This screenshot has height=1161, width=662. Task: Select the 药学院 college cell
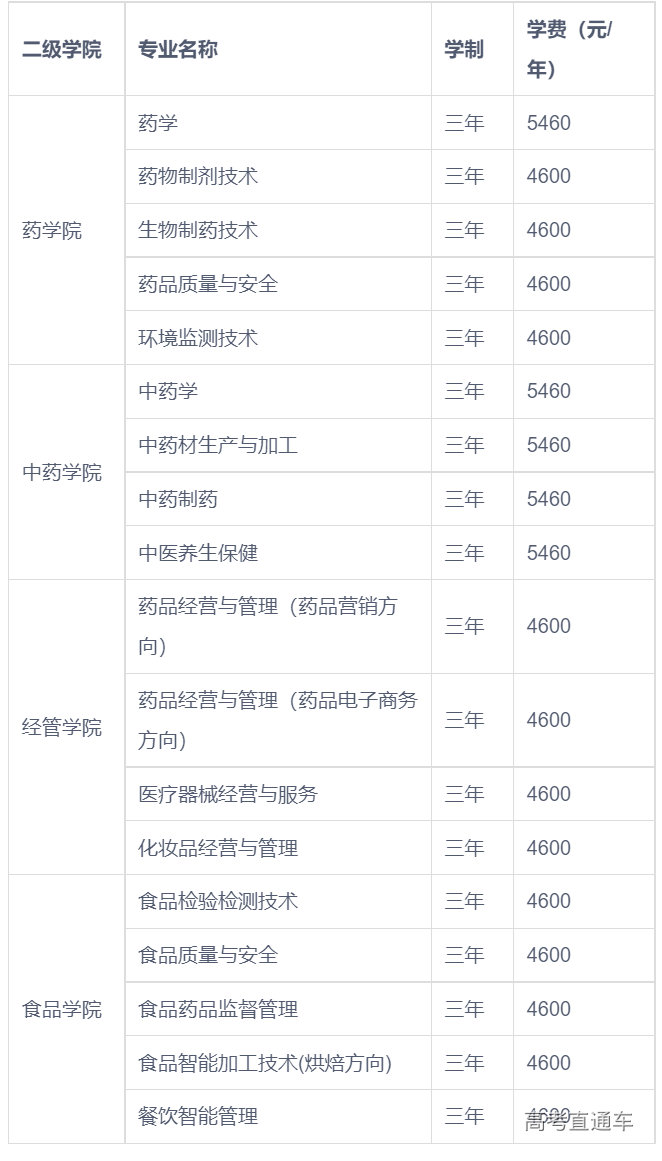52,231
